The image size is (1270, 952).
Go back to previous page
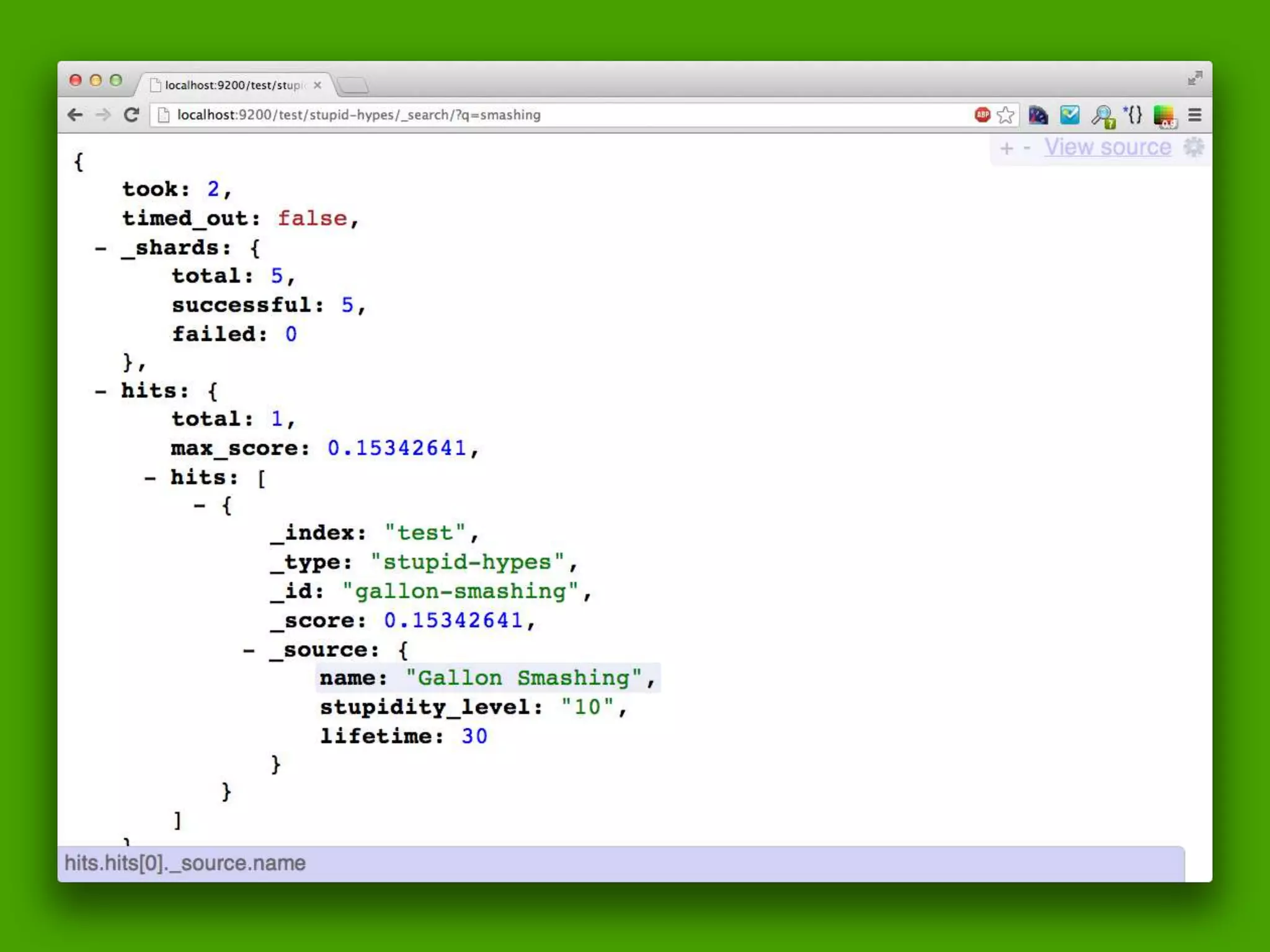75,115
